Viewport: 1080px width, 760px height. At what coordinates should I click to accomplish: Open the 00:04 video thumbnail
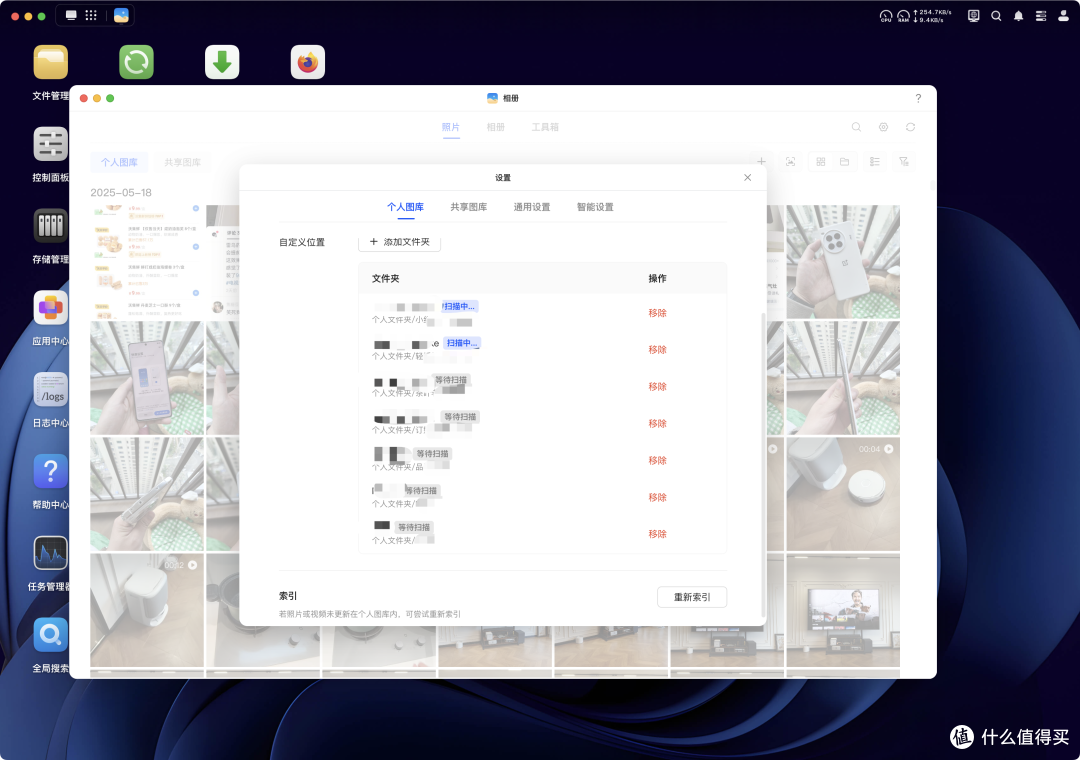[x=843, y=494]
